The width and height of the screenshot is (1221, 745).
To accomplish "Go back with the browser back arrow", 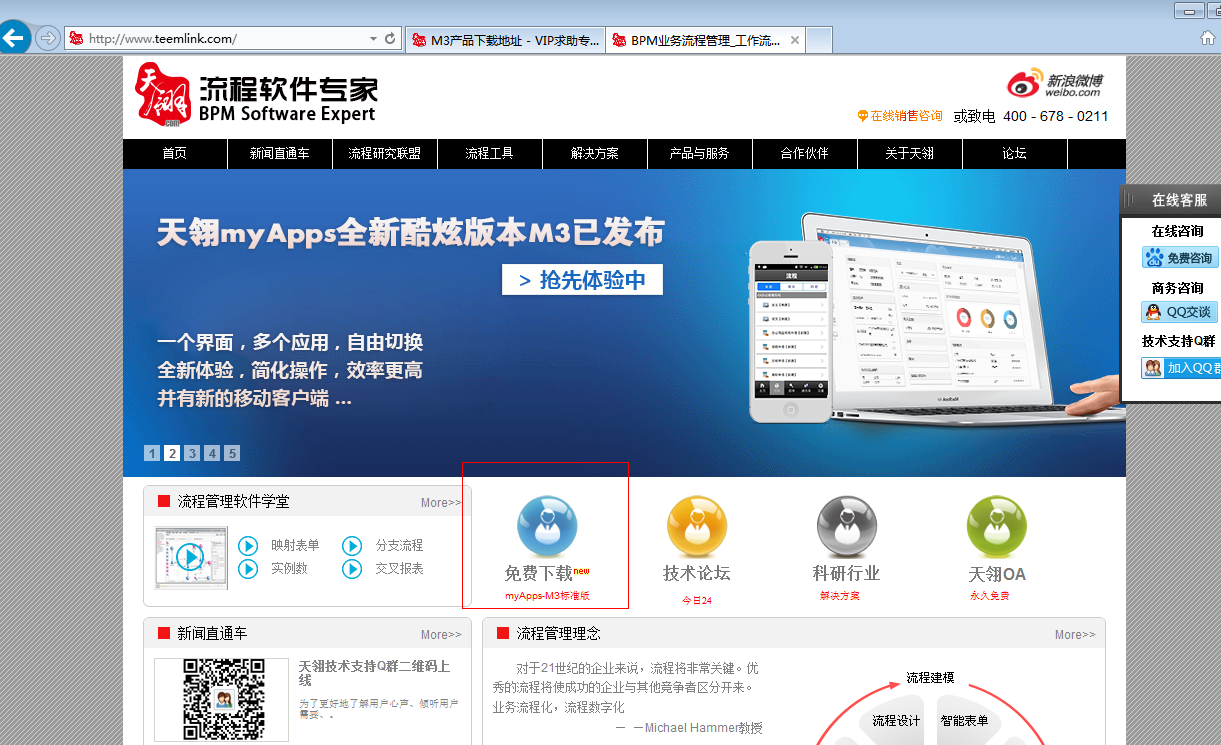I will [x=13, y=39].
